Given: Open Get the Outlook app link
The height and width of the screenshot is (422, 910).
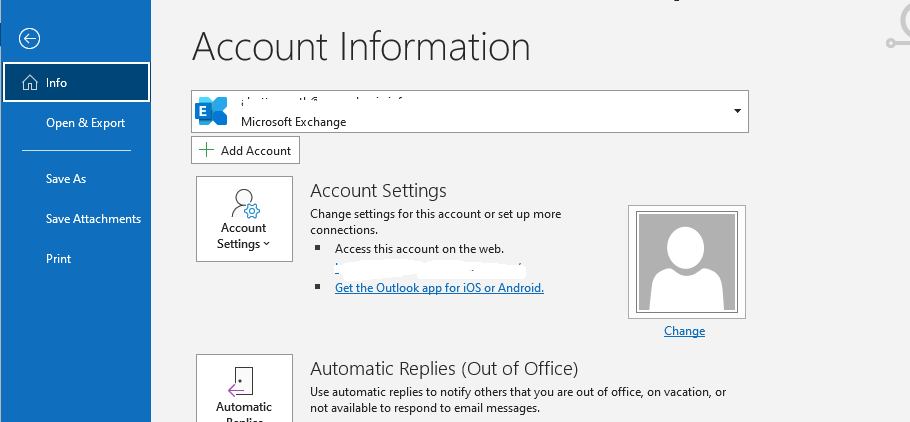Looking at the screenshot, I should tap(439, 287).
